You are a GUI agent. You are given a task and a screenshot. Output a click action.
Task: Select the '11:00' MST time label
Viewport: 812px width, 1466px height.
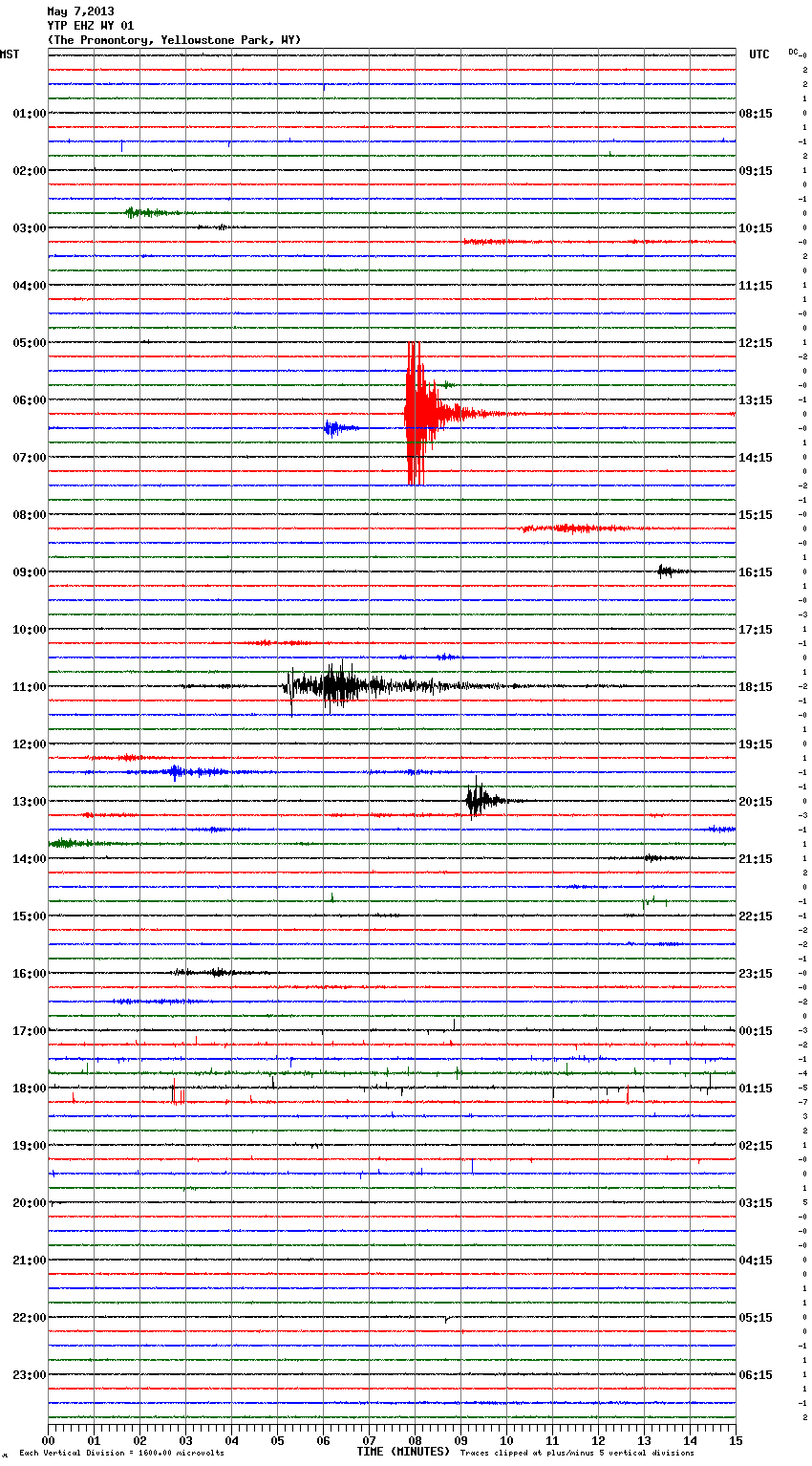coord(29,687)
